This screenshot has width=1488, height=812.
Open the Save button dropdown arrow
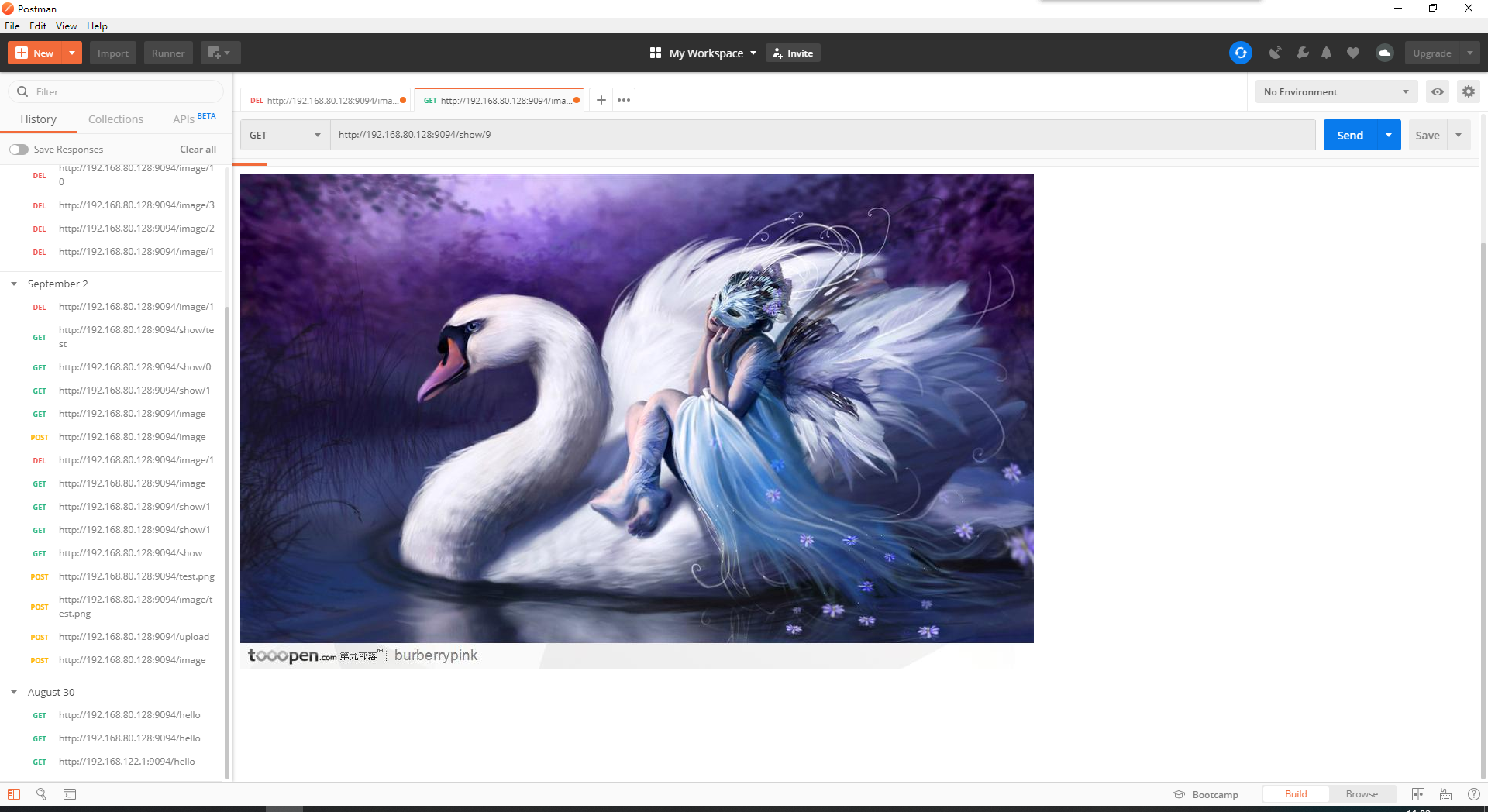click(1459, 135)
